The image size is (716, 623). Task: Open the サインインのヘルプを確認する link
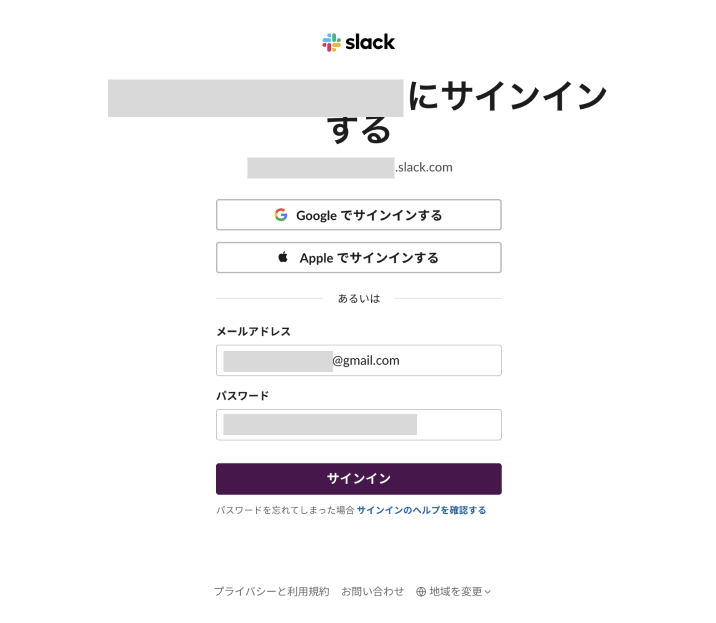(421, 510)
